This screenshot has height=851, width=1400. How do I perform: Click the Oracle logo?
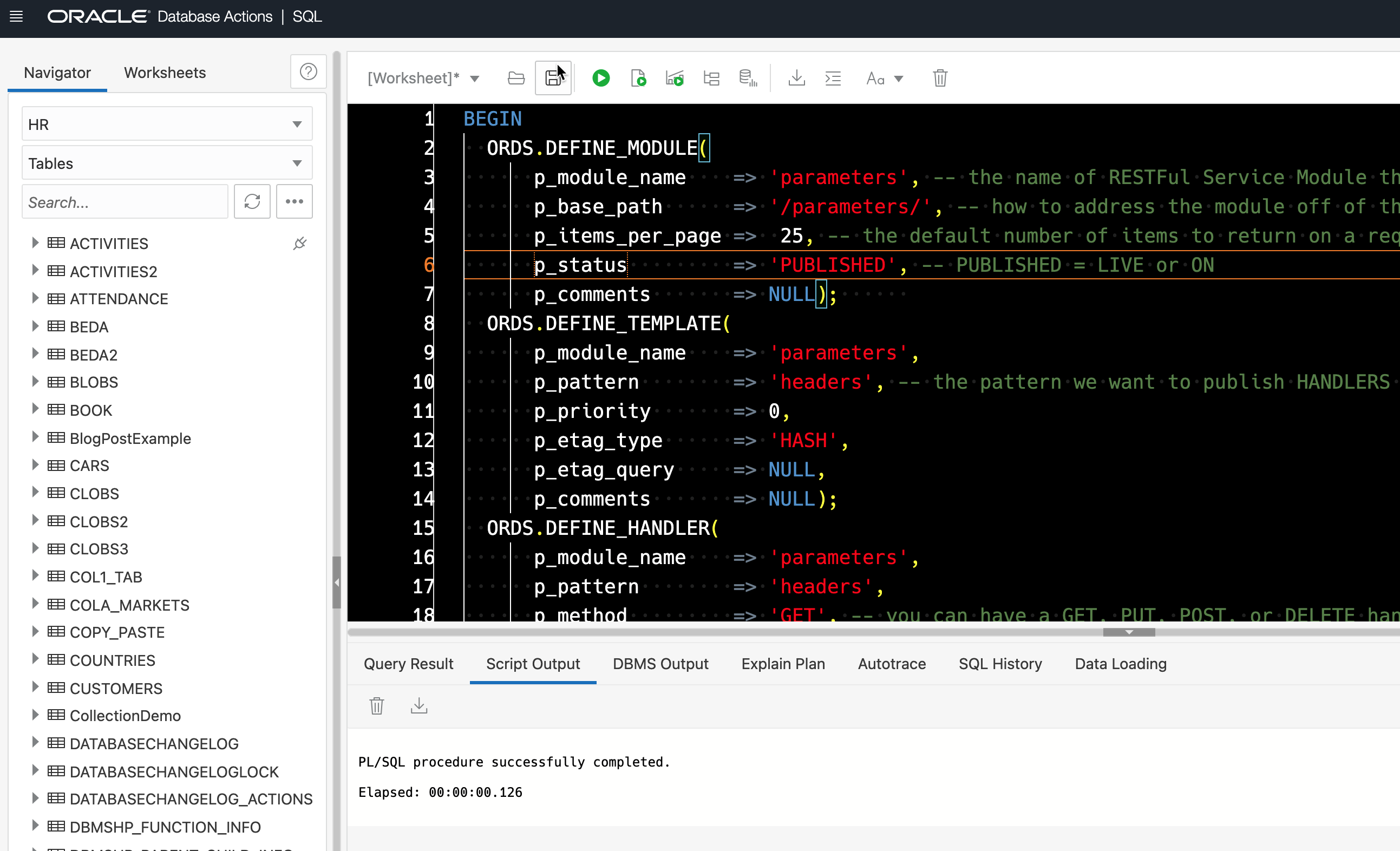click(x=99, y=16)
